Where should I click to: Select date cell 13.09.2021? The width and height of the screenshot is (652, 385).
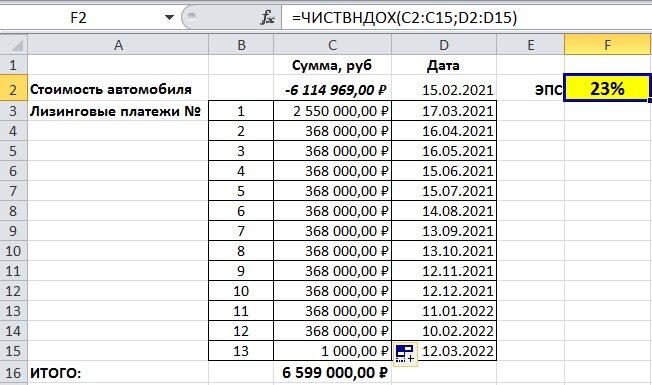[444, 231]
